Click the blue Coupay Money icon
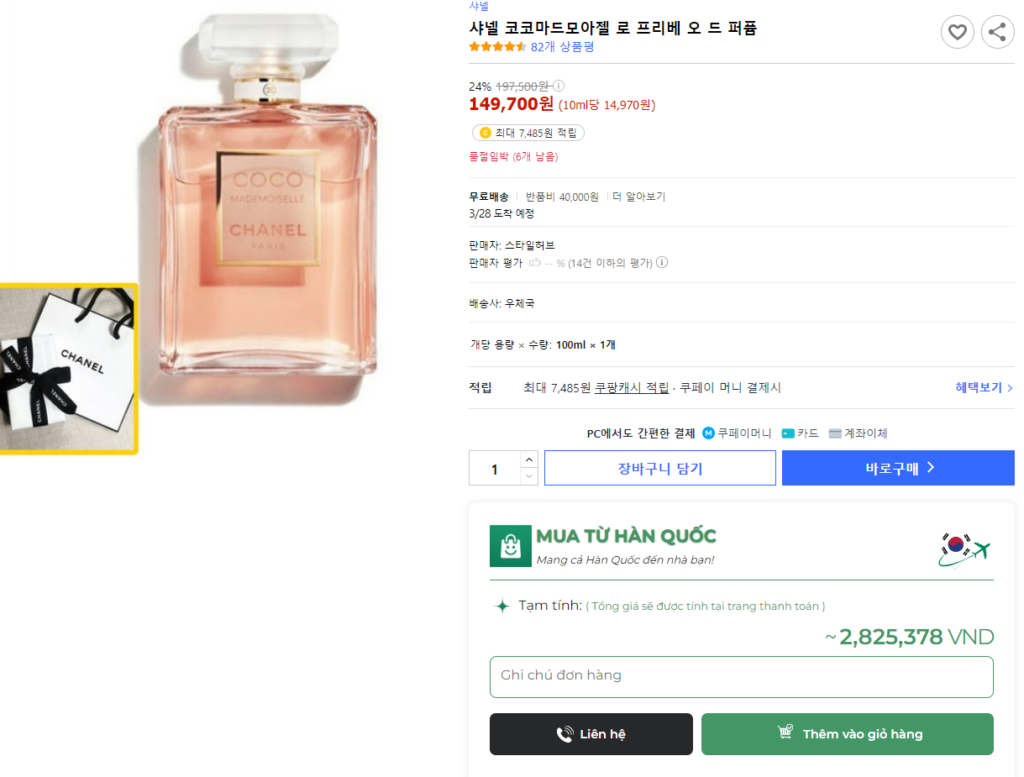1024x777 pixels. click(708, 433)
